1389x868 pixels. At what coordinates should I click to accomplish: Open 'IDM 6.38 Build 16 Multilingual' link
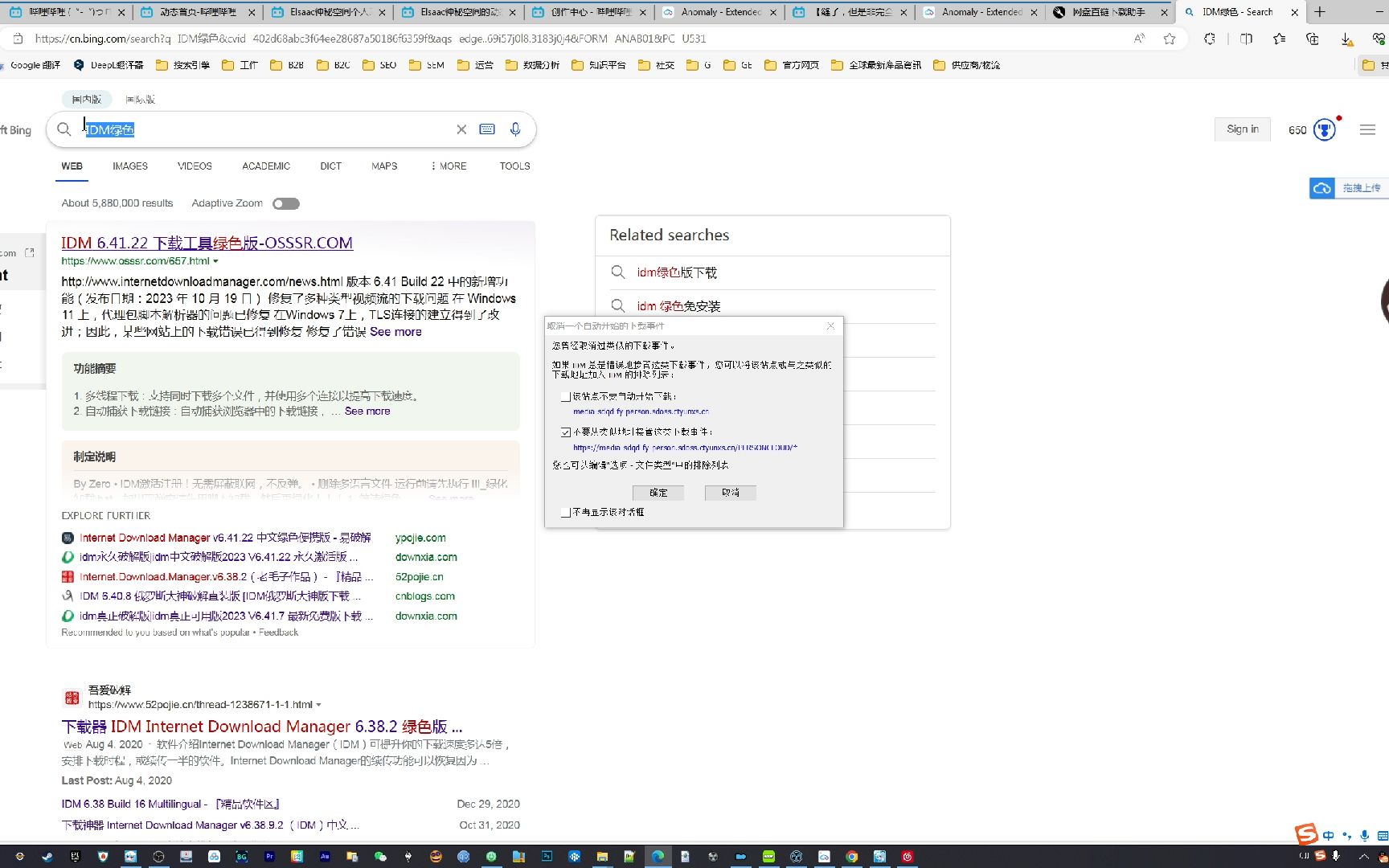point(170,804)
